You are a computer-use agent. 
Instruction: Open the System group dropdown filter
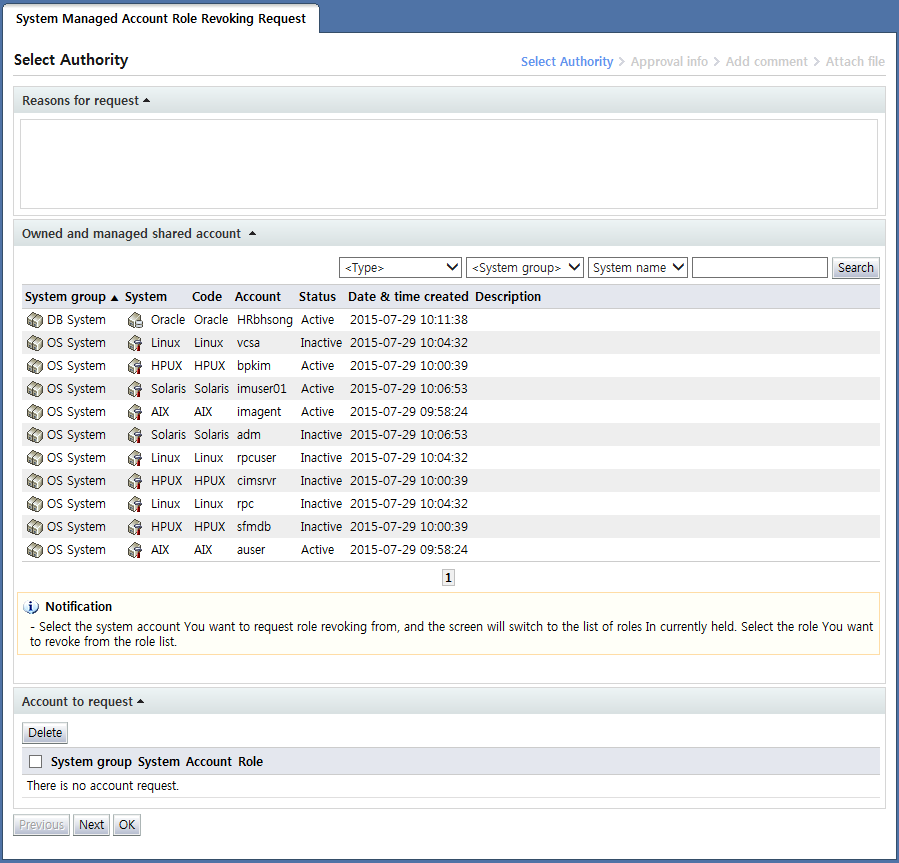click(525, 268)
